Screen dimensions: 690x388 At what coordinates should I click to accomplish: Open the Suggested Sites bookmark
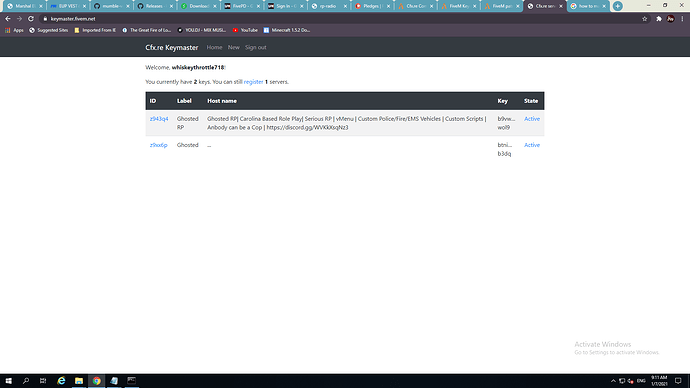[x=48, y=30]
